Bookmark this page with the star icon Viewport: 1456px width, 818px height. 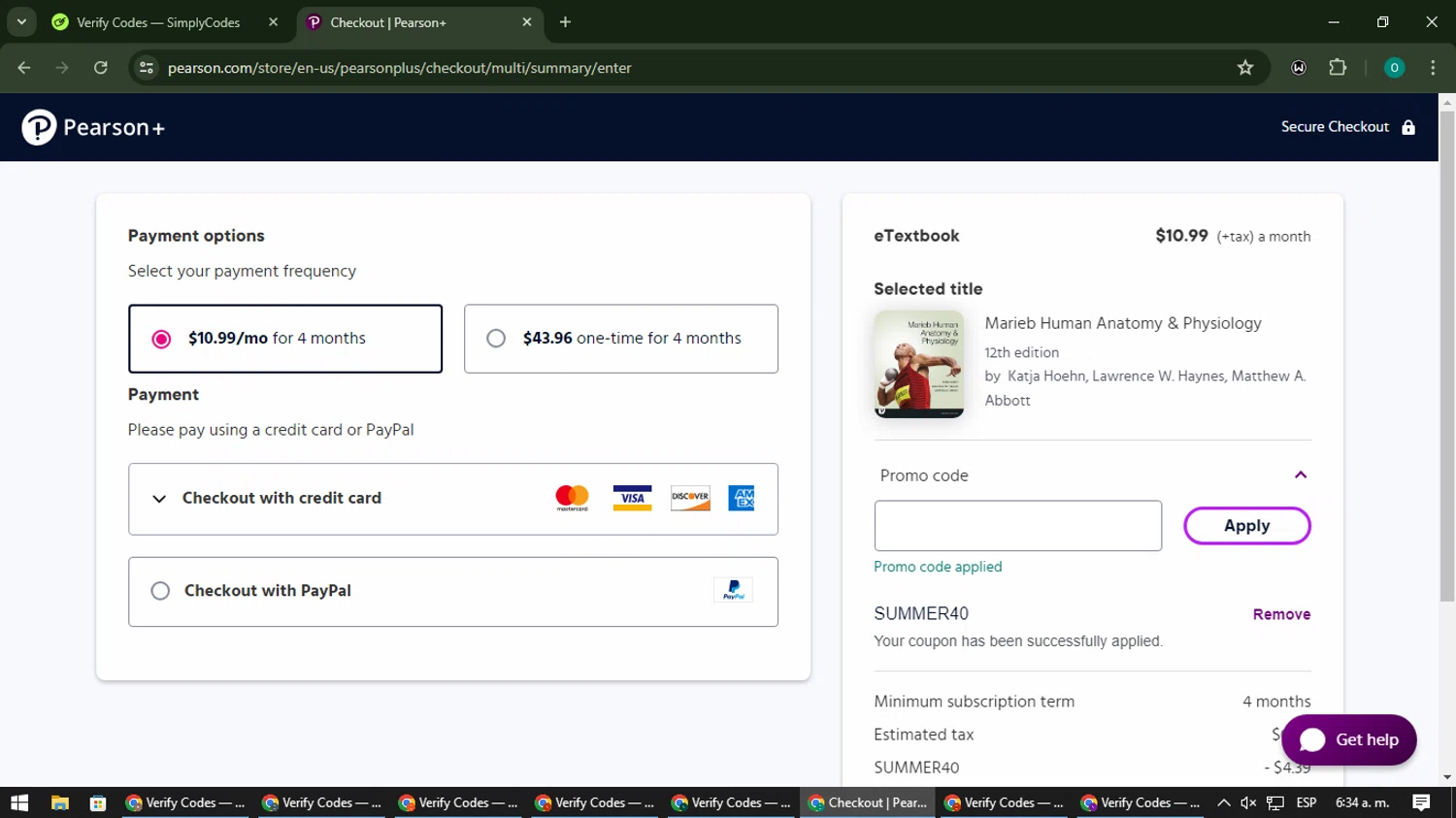tap(1245, 68)
